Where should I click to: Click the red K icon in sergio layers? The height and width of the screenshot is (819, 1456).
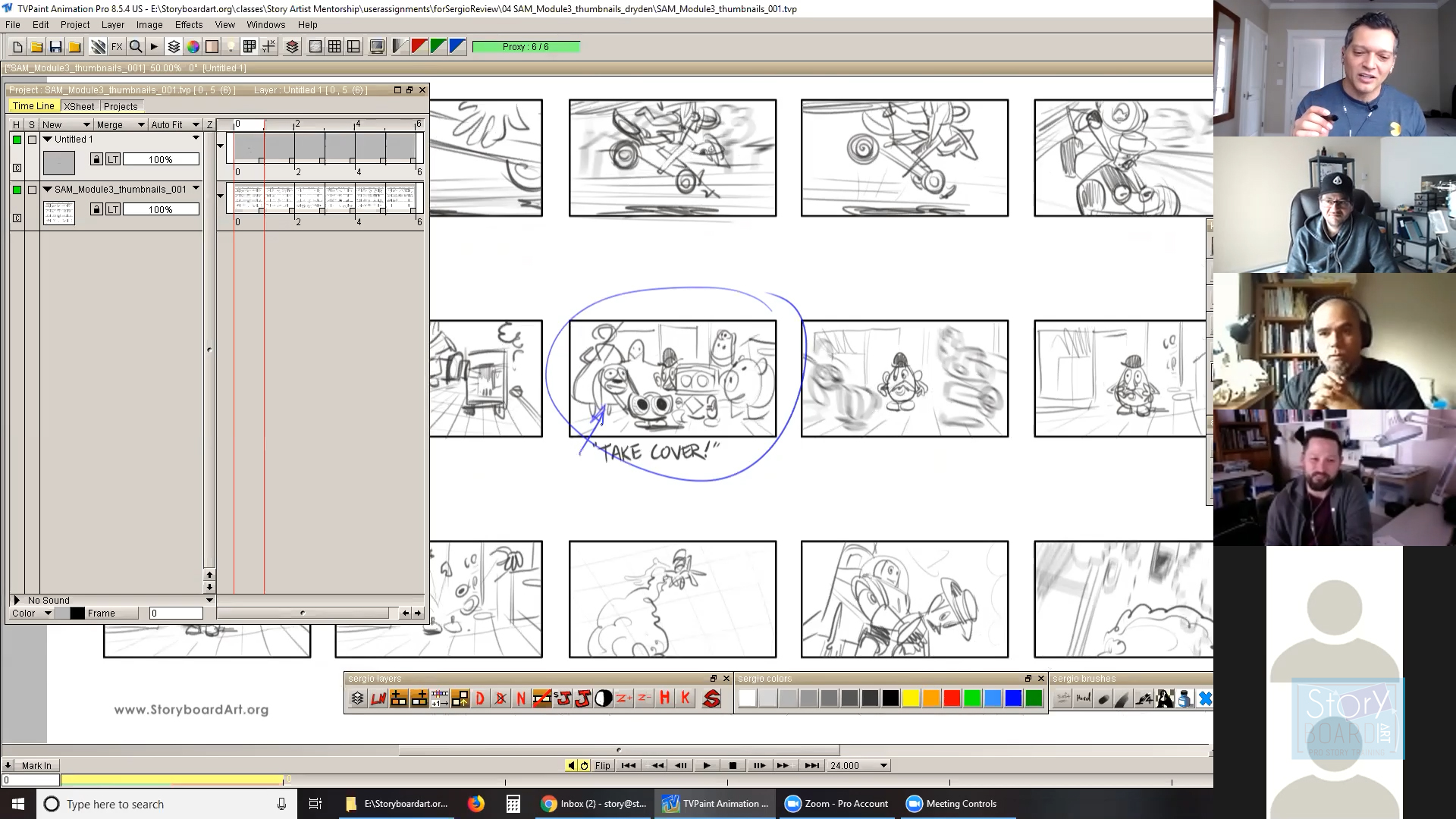[686, 698]
